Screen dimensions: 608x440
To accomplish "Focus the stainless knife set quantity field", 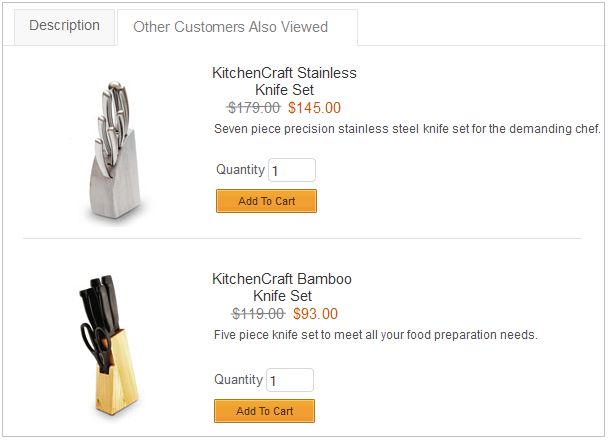I will (x=291, y=171).
